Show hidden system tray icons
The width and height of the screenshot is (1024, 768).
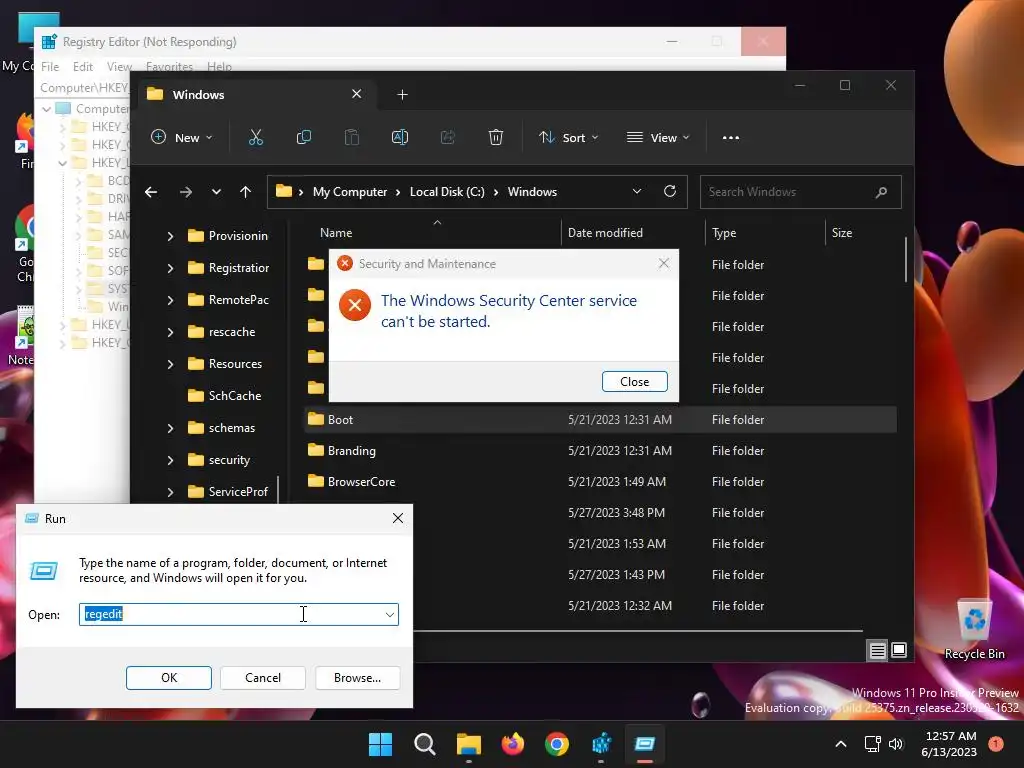(841, 744)
